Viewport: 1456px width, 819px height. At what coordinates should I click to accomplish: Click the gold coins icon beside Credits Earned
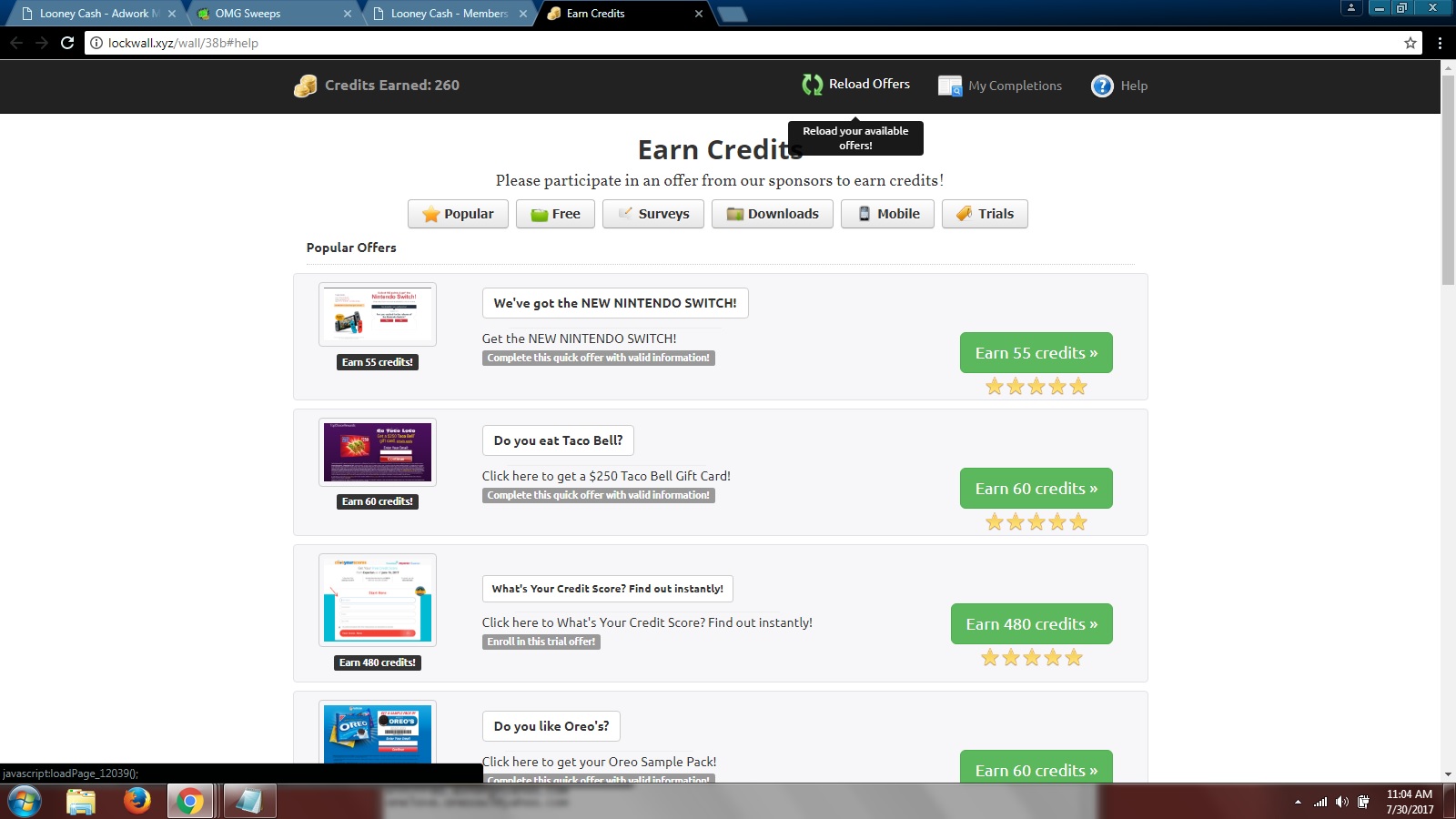pyautogui.click(x=305, y=86)
